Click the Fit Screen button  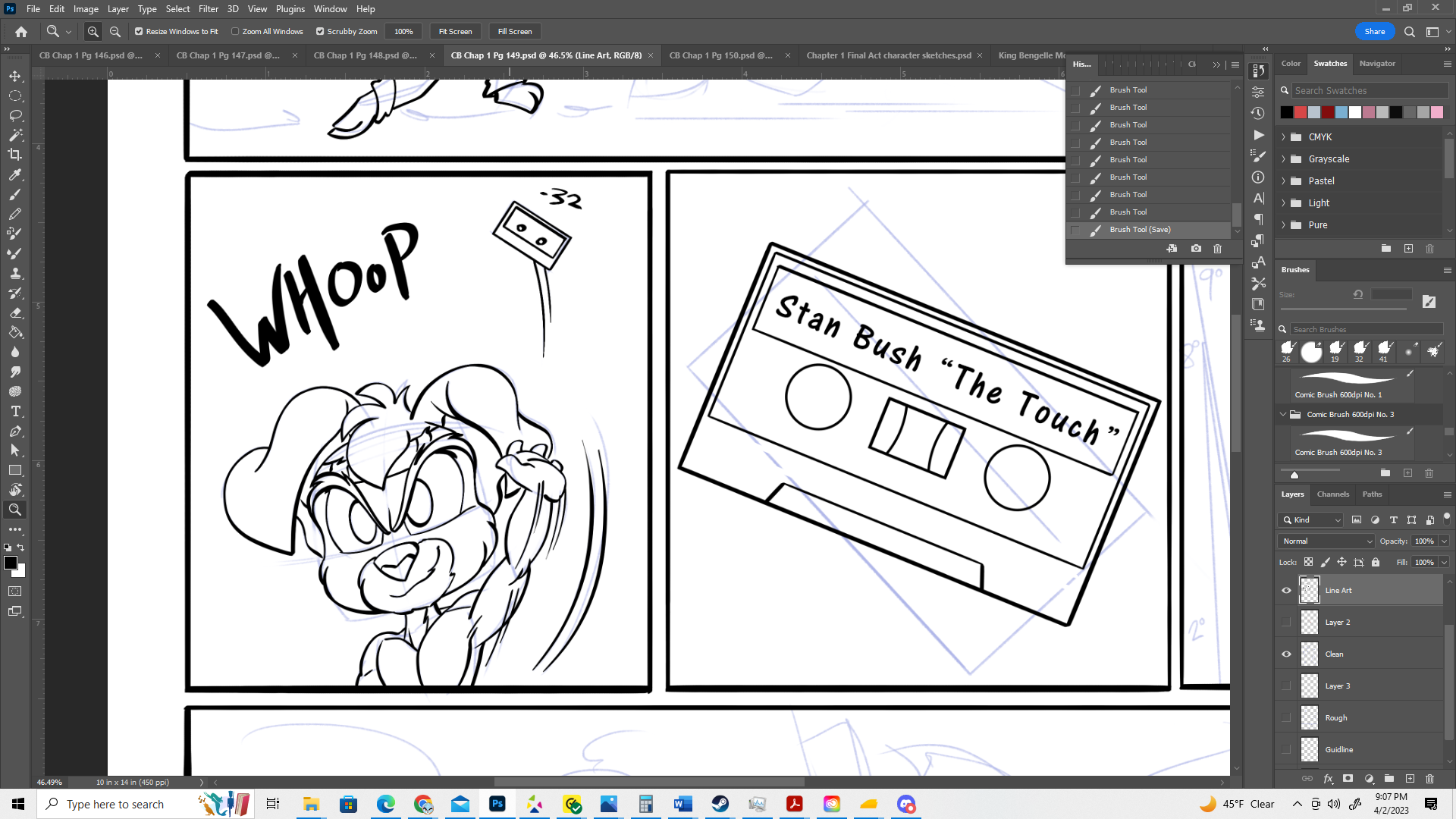coord(455,31)
